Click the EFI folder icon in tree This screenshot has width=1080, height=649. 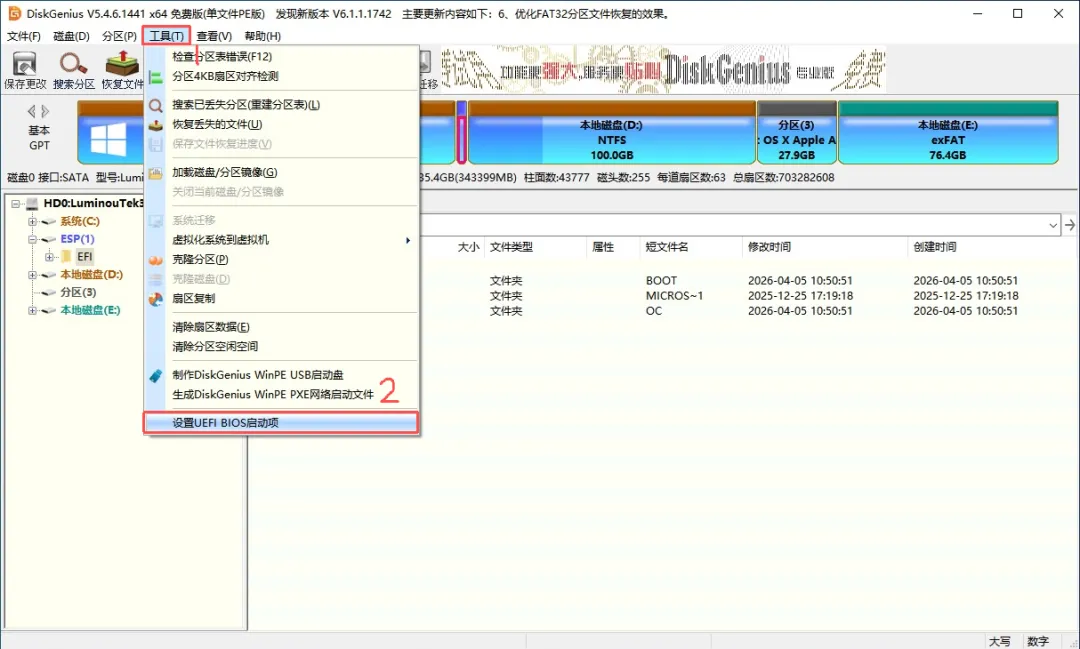[66, 256]
